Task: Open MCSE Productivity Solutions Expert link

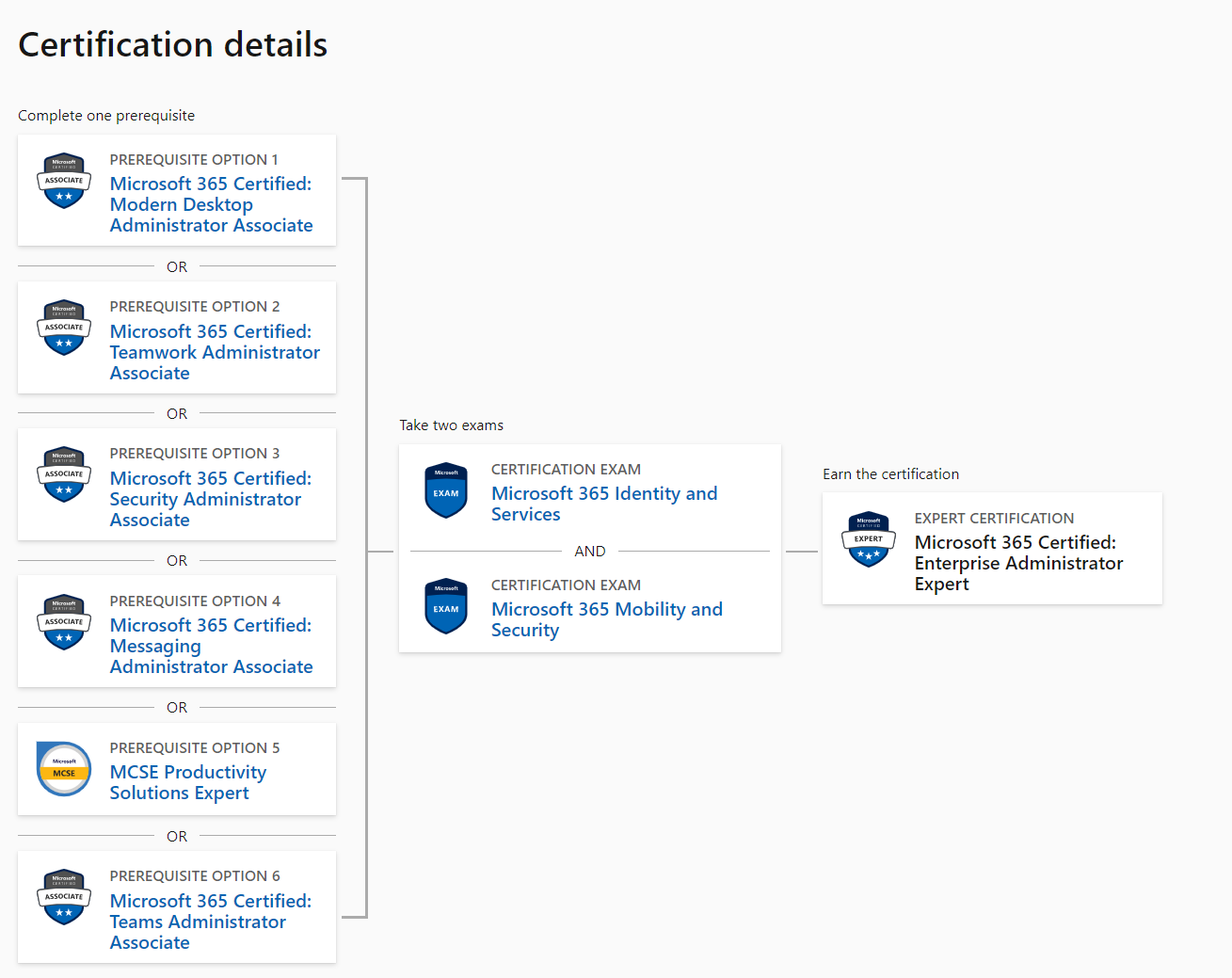Action: pyautogui.click(x=188, y=782)
